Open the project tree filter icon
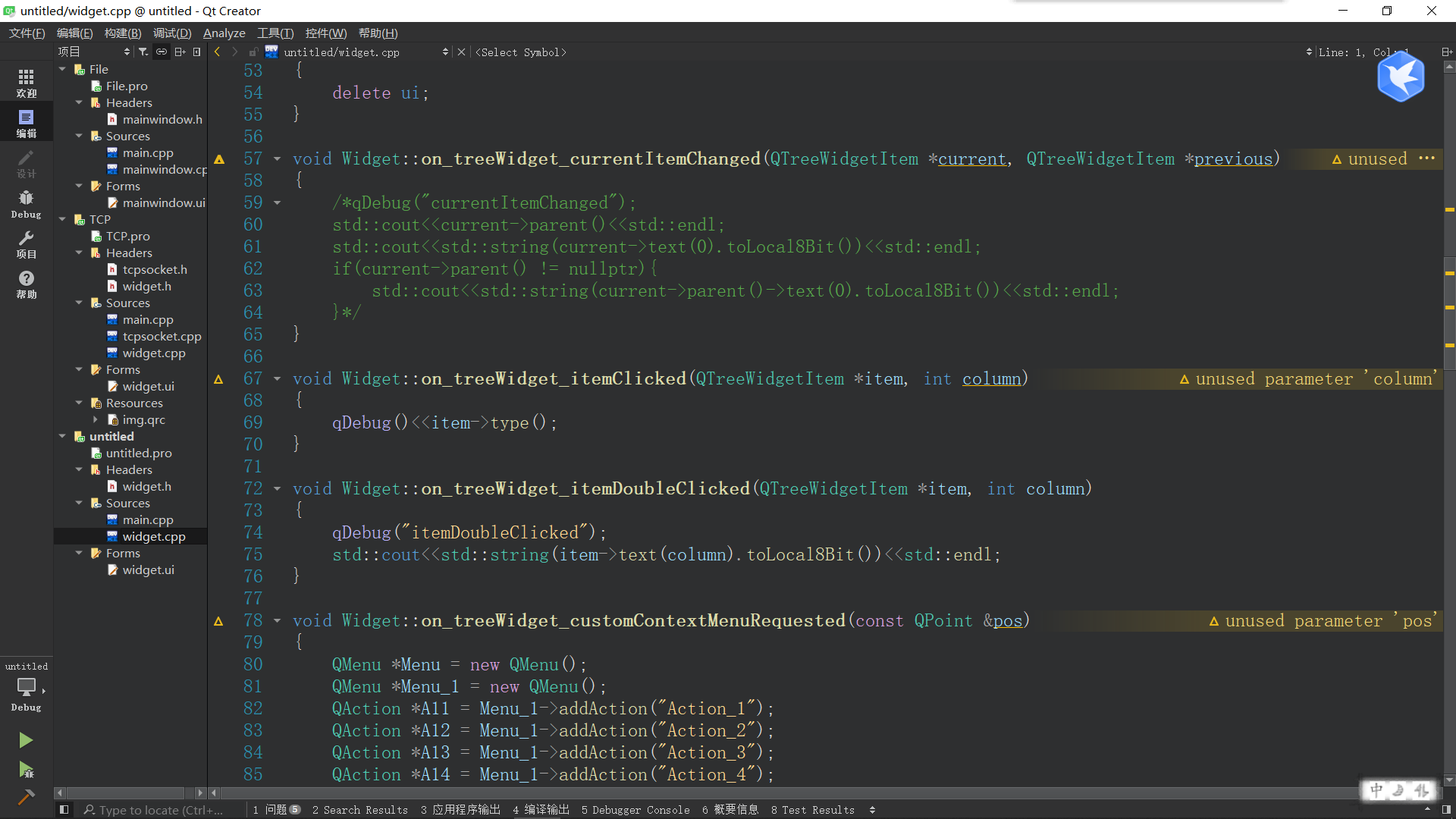The image size is (1456, 819). (143, 52)
